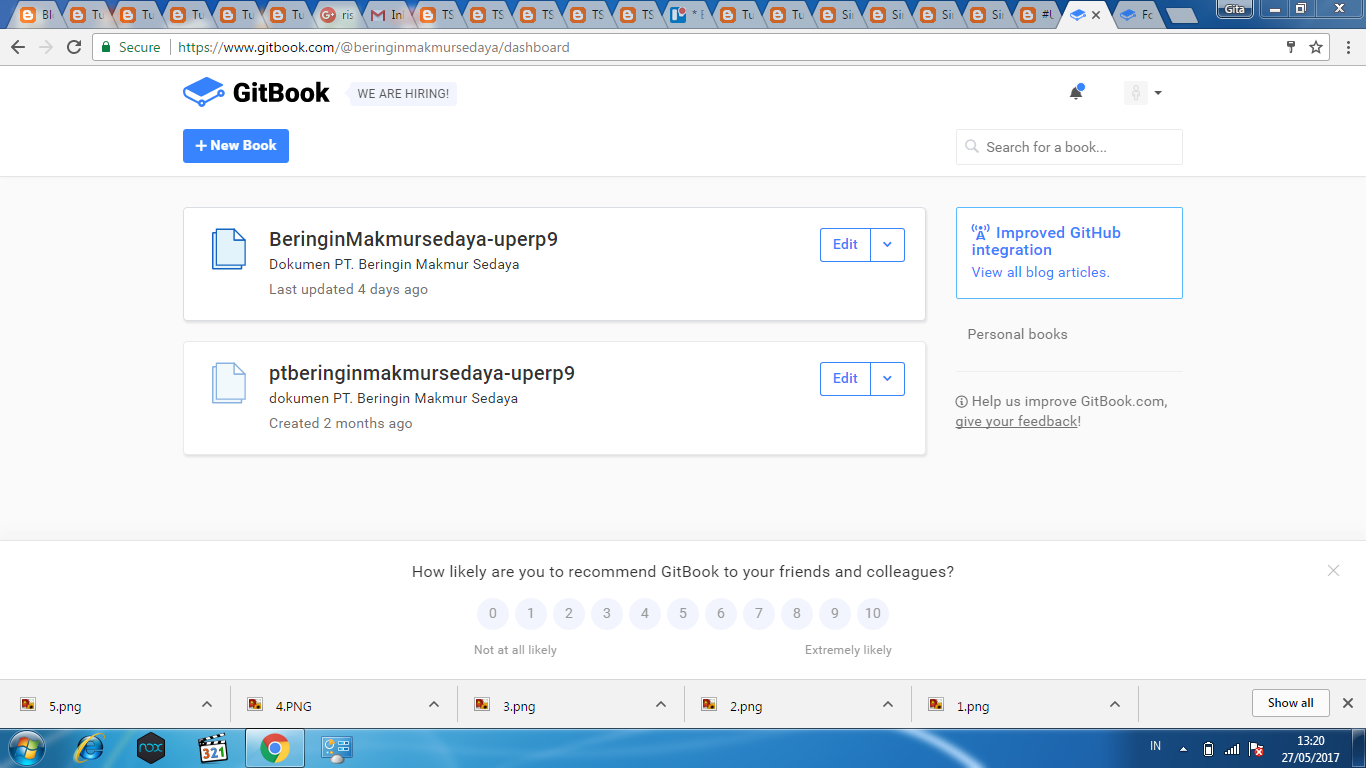Rate likelihood 1
This screenshot has width=1366, height=768.
[531, 613]
